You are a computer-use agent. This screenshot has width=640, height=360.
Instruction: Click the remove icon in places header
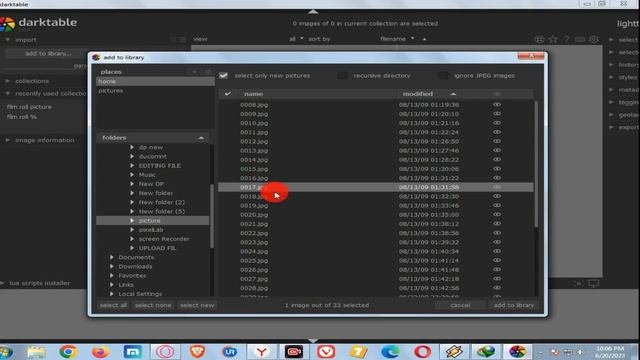tap(208, 71)
